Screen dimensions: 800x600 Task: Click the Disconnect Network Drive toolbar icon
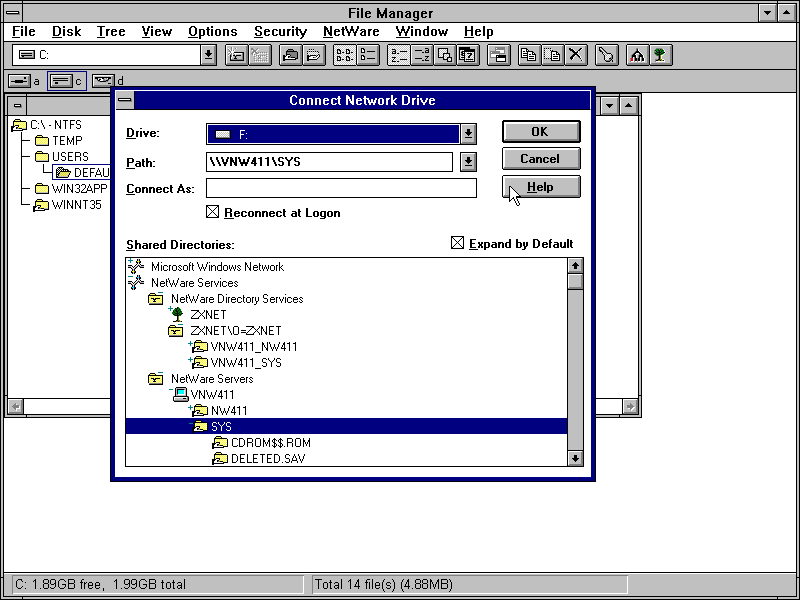click(259, 55)
